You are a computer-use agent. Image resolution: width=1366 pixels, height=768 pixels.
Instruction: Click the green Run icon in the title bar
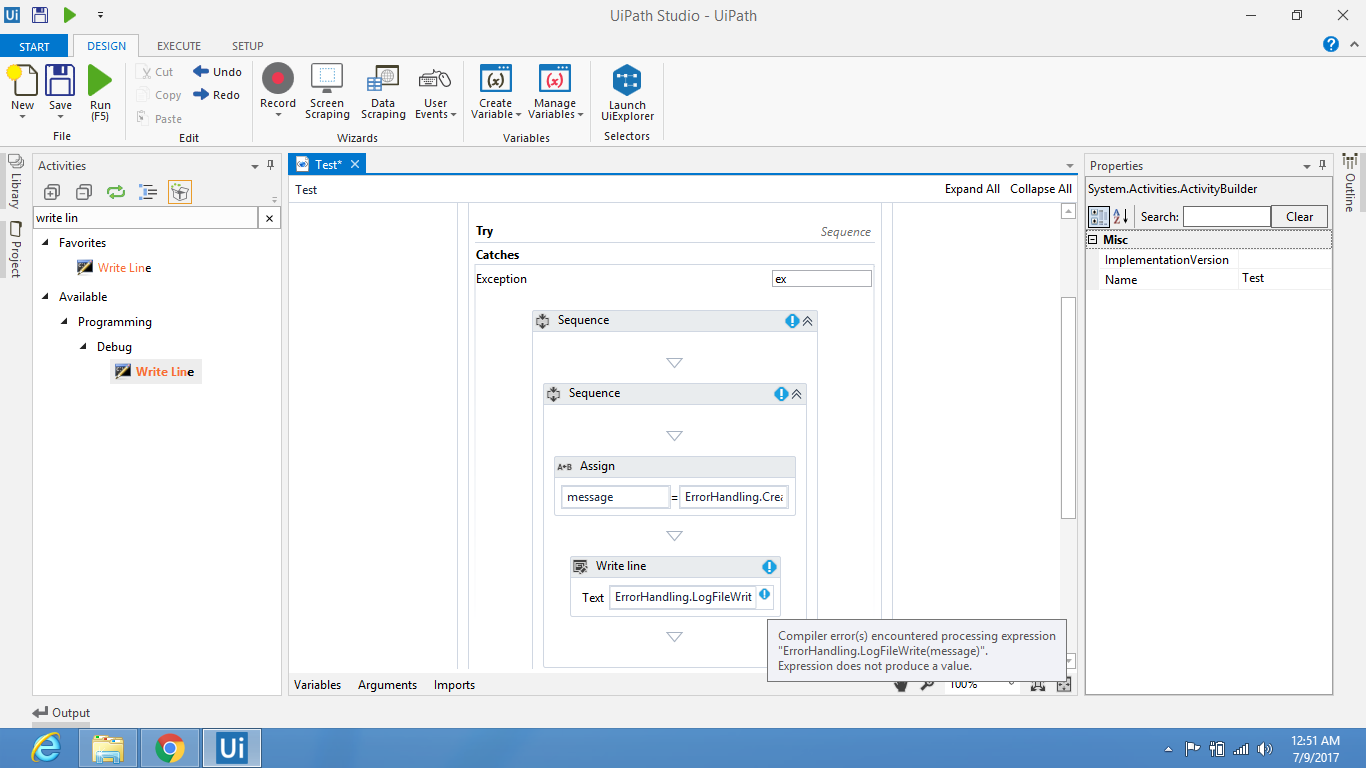[x=70, y=15]
